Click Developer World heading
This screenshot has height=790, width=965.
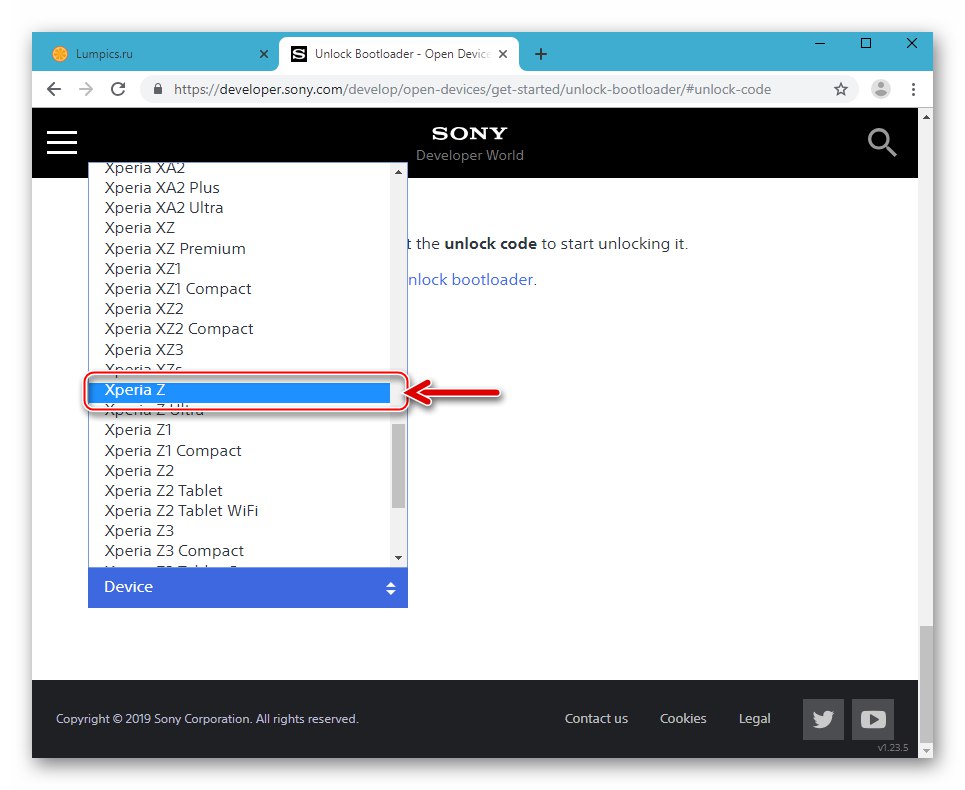pos(470,156)
